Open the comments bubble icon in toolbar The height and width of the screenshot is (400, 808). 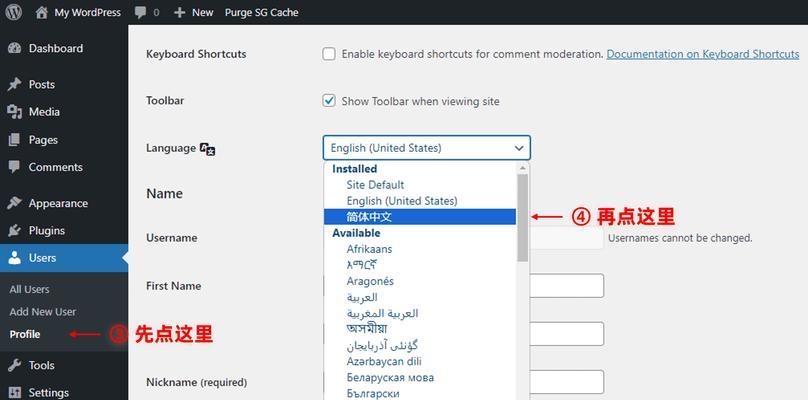coord(140,13)
